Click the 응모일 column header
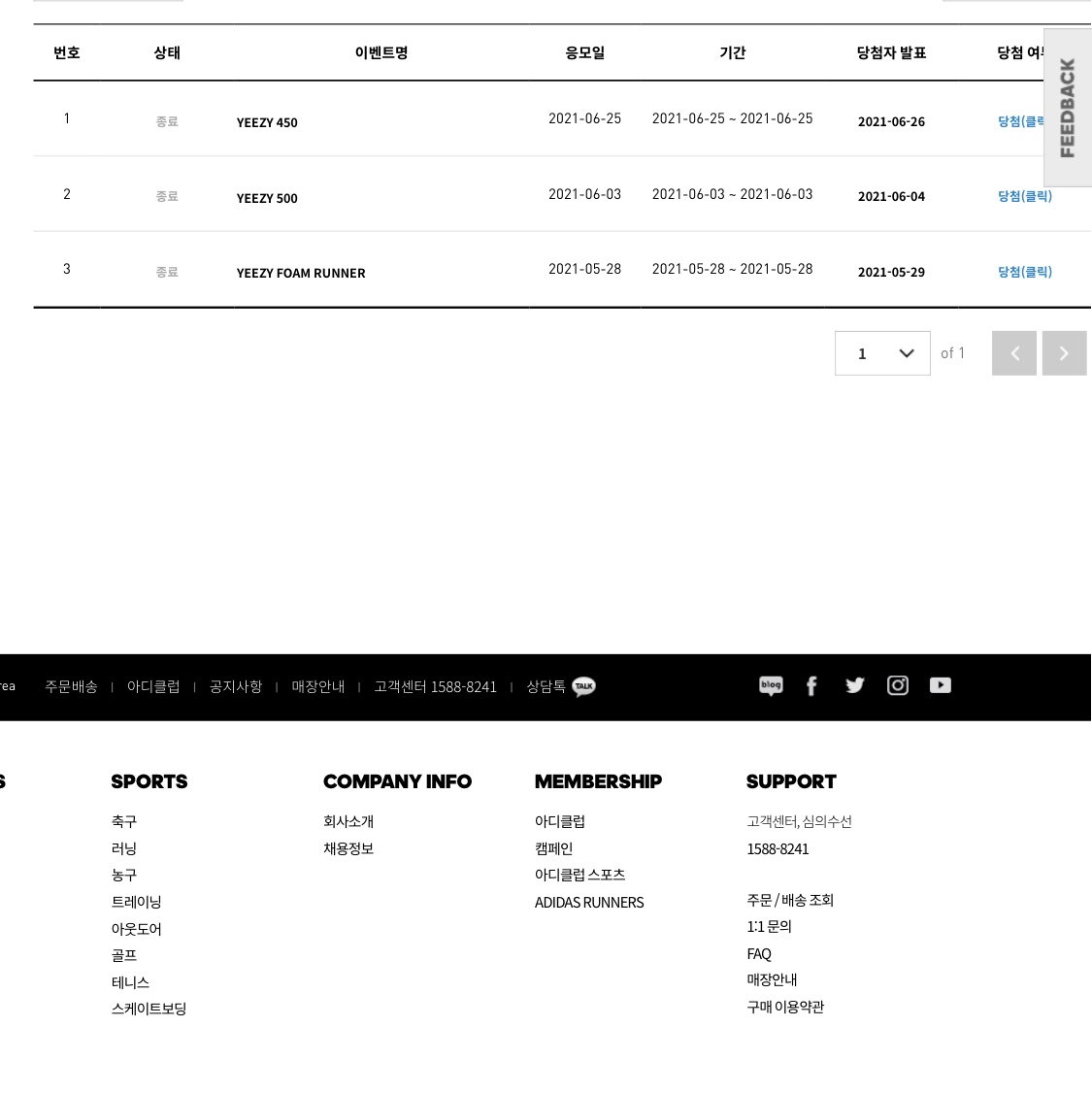Viewport: 1092px width, 1093px height. click(x=584, y=53)
